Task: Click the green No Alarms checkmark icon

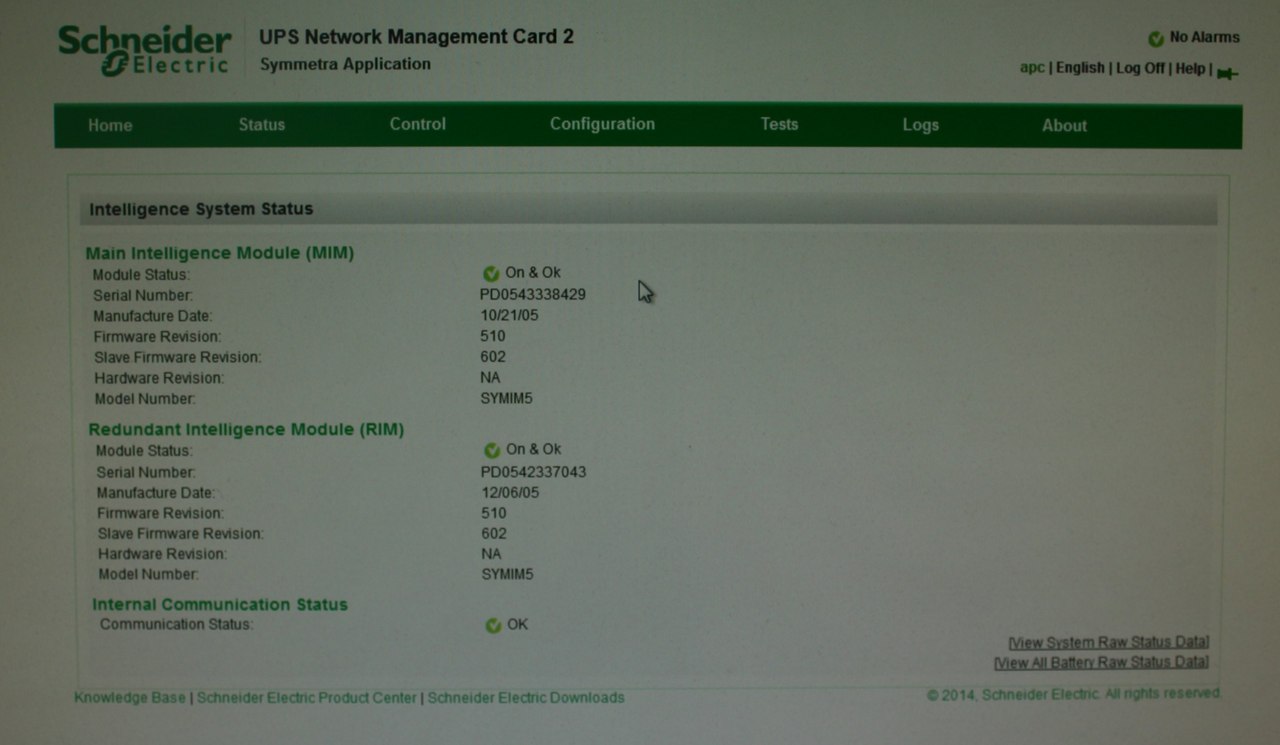Action: (1156, 38)
